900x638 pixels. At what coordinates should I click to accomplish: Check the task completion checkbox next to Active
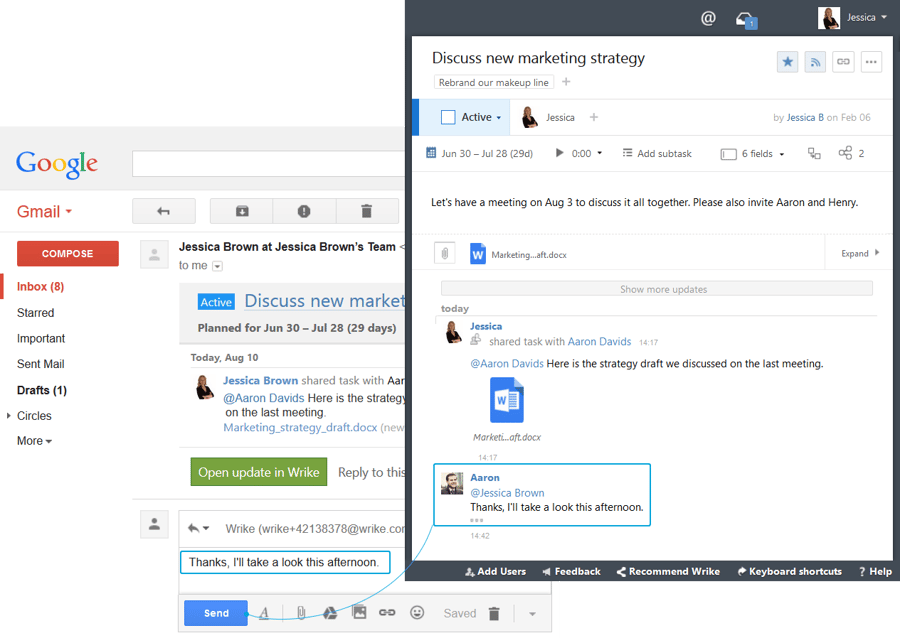coord(448,117)
